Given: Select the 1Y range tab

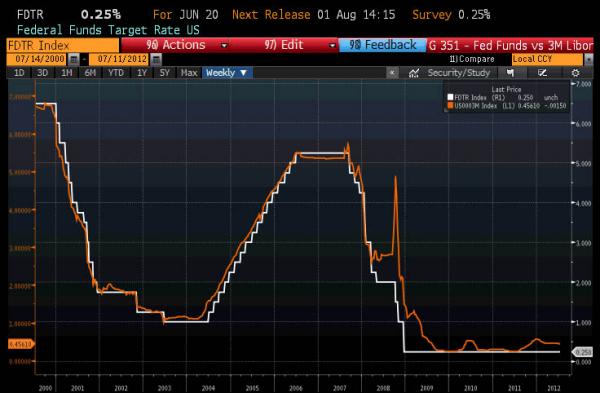Looking at the screenshot, I should [x=142, y=73].
